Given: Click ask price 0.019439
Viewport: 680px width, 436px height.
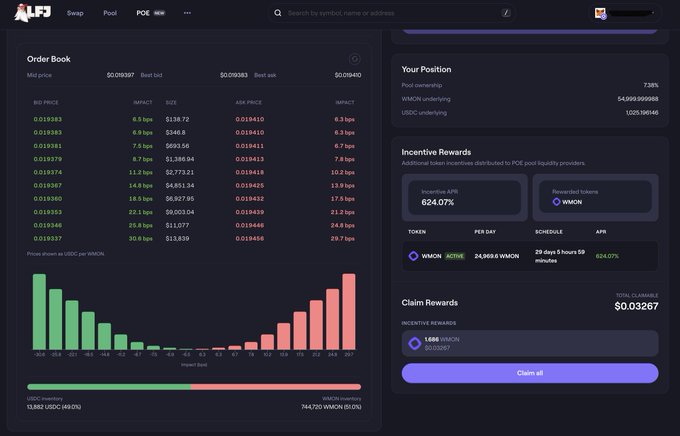Looking at the screenshot, I should coord(249,212).
